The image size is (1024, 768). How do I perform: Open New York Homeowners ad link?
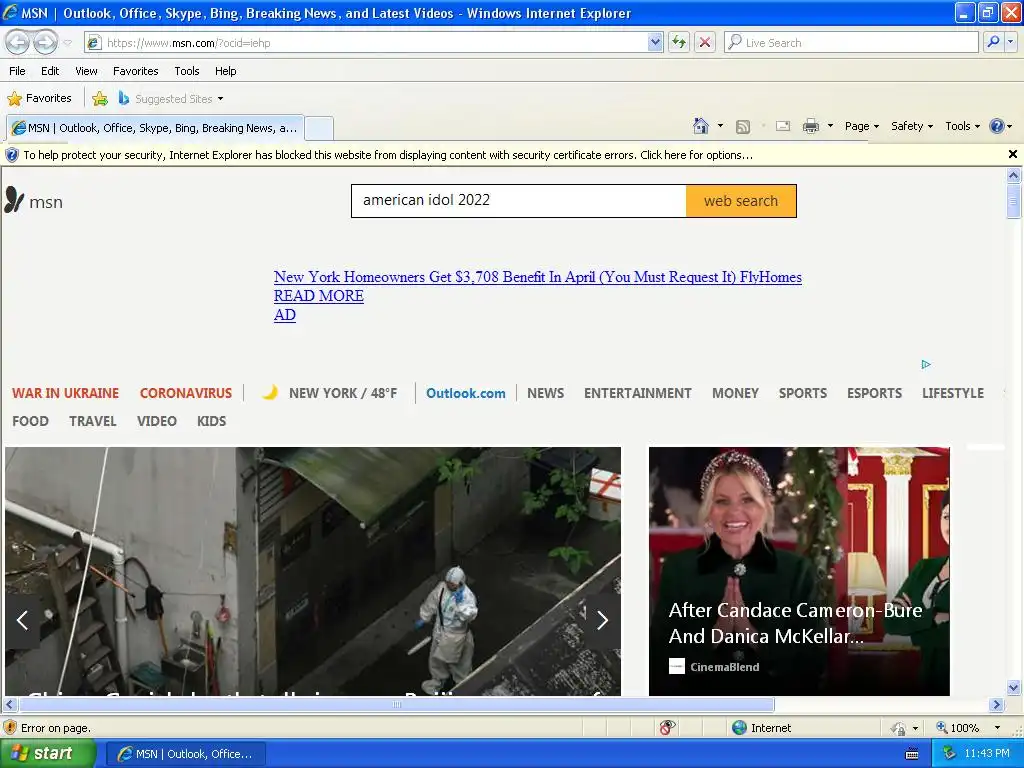click(537, 277)
